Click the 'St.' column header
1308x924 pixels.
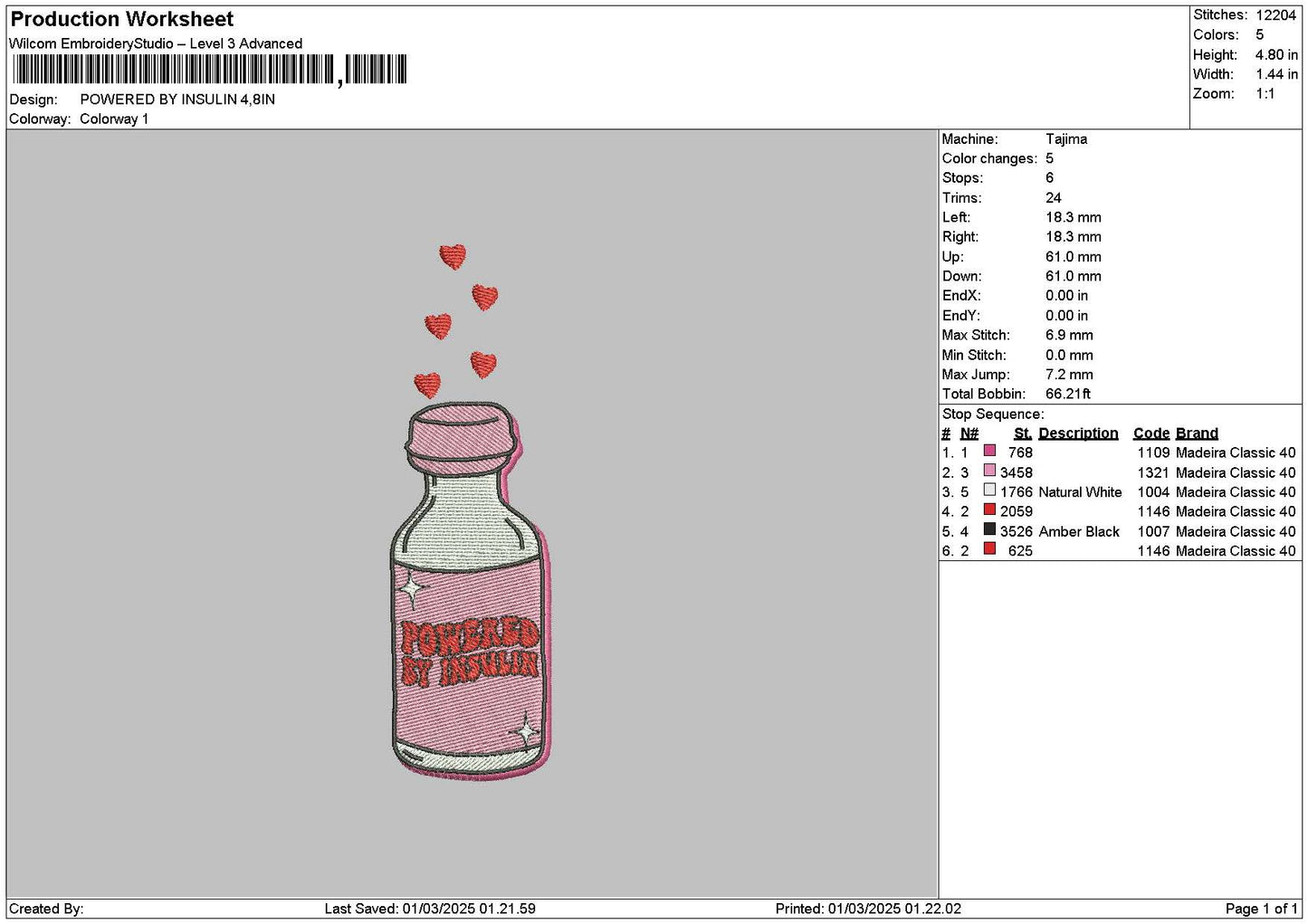click(x=1023, y=433)
